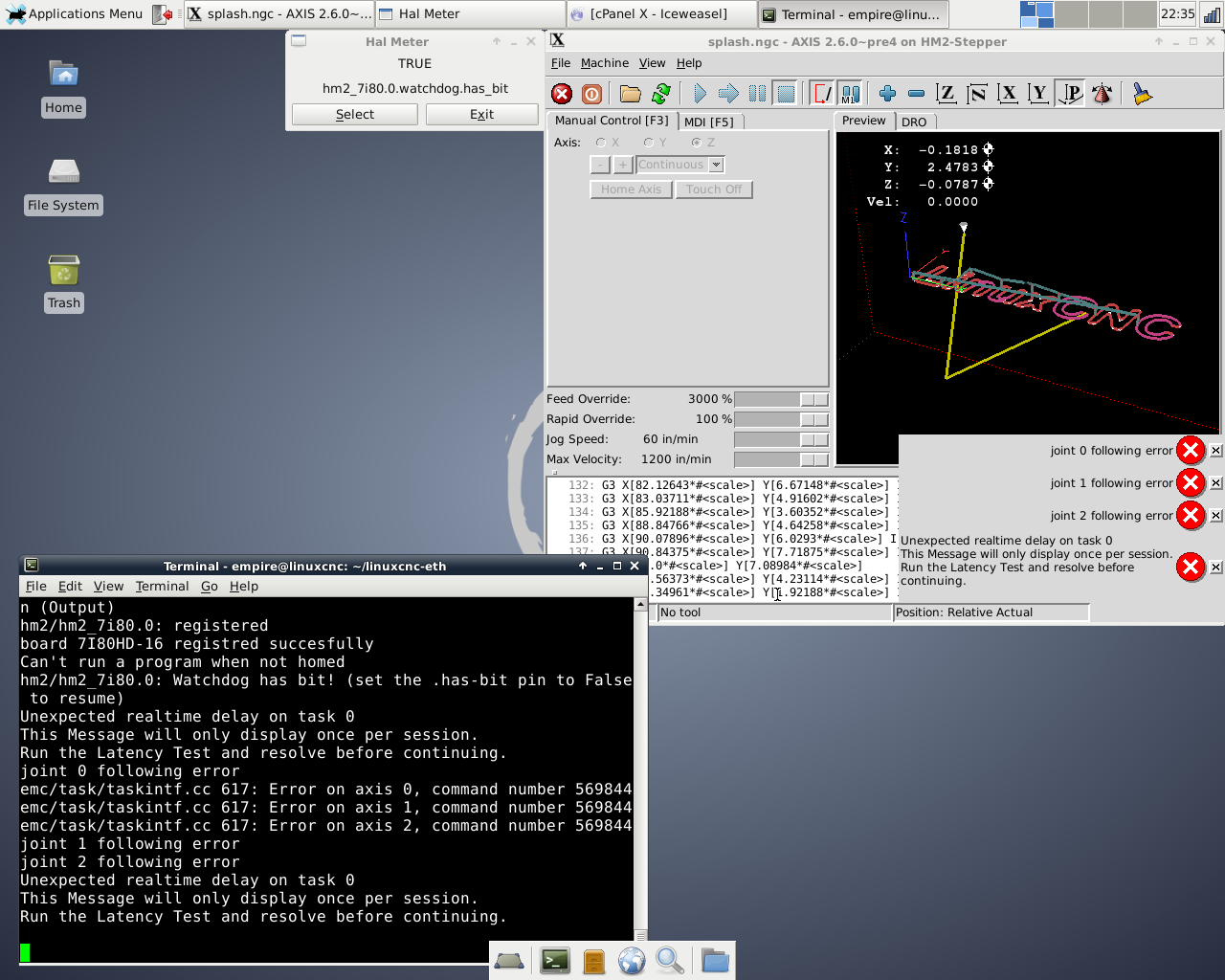1225x980 pixels.
Task: Switch preview to top Z view
Action: [947, 94]
